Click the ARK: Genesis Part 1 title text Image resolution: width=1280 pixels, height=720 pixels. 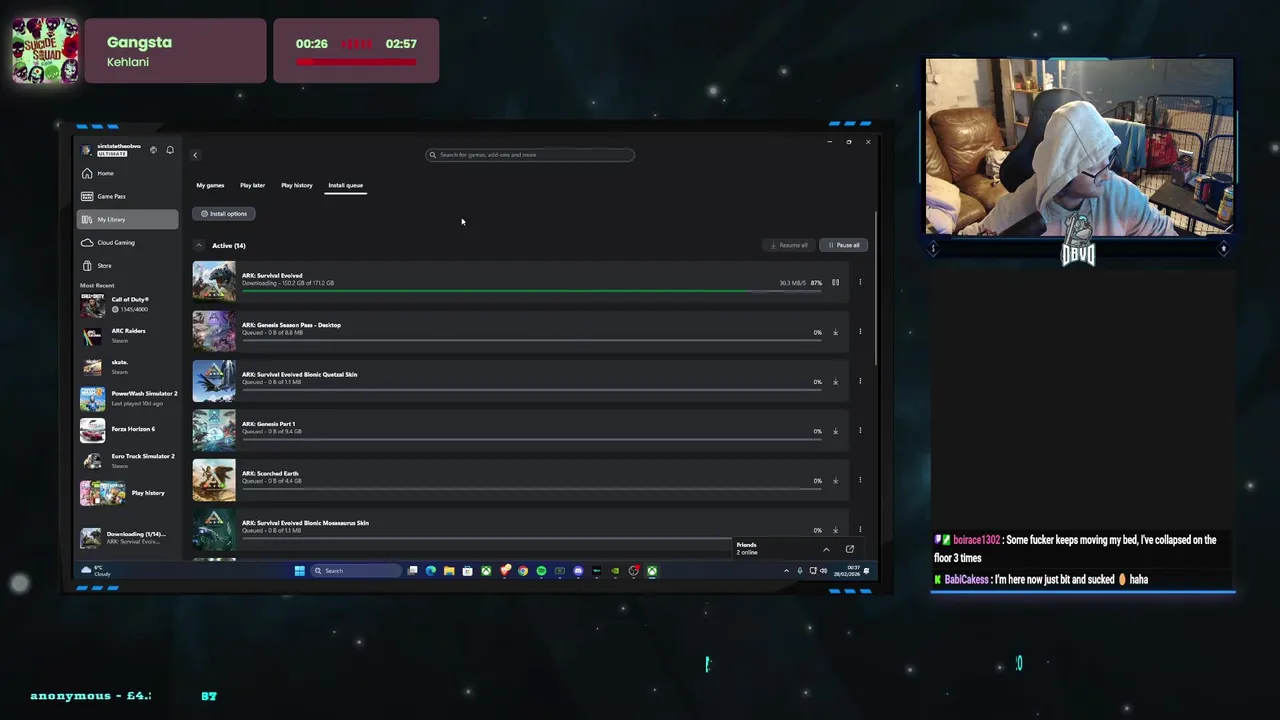coord(268,424)
